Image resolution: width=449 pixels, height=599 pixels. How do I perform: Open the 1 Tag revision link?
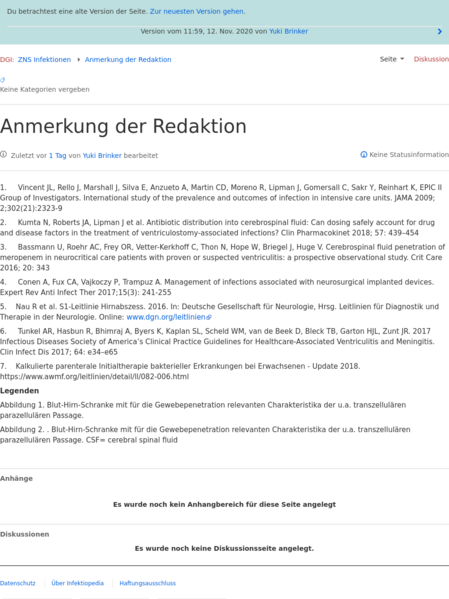point(58,155)
